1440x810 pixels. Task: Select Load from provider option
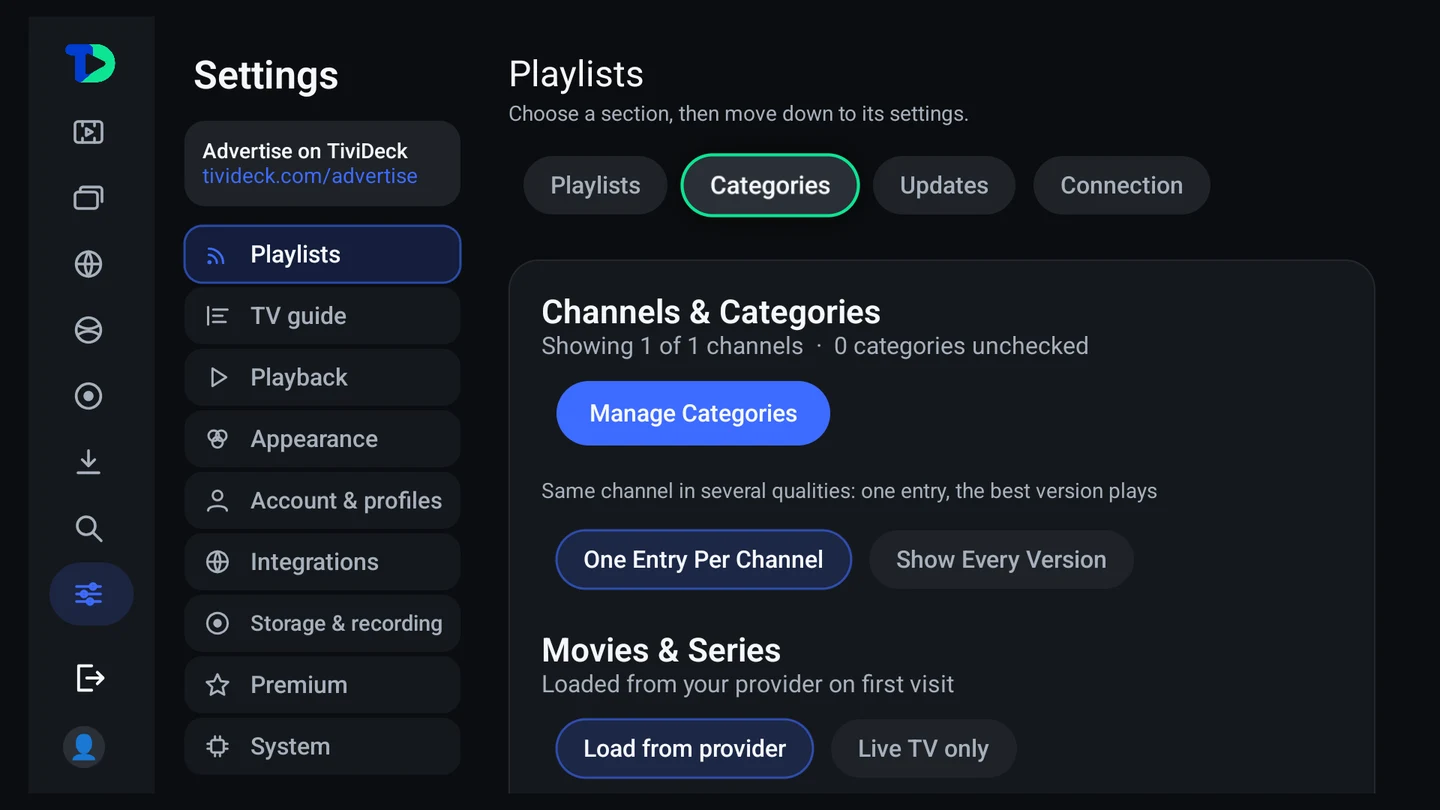(x=684, y=748)
